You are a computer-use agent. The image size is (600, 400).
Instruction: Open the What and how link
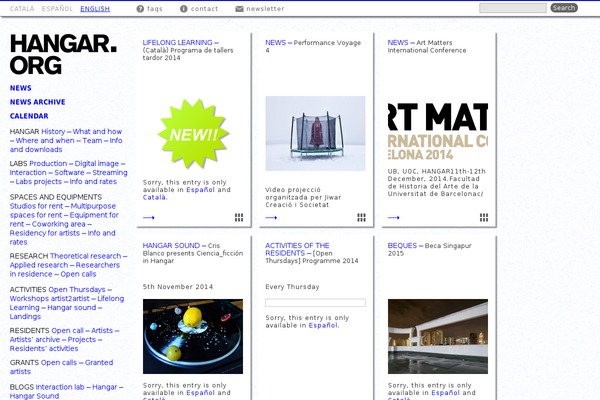(97, 131)
